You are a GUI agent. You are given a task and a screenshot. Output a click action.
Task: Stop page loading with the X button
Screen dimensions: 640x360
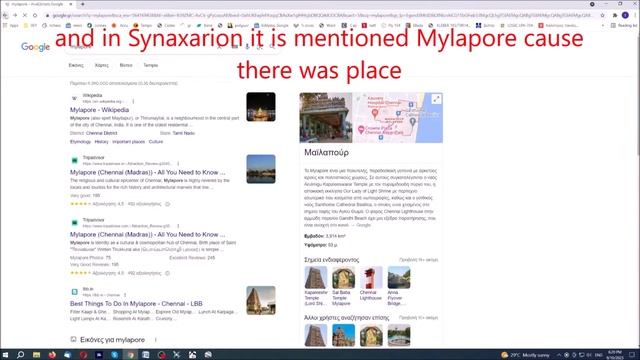(x=24, y=15)
